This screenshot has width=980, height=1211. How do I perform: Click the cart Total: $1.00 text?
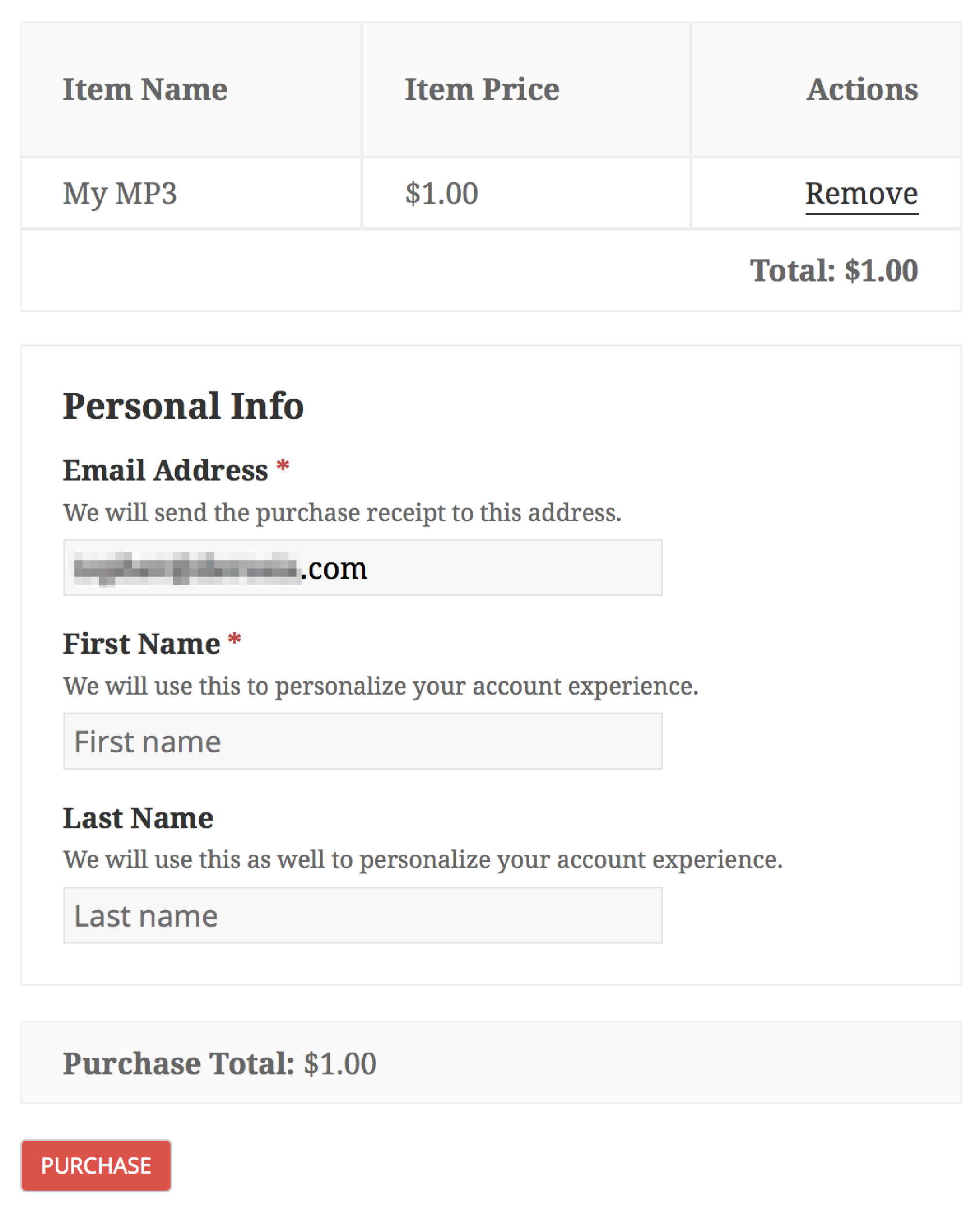(833, 270)
